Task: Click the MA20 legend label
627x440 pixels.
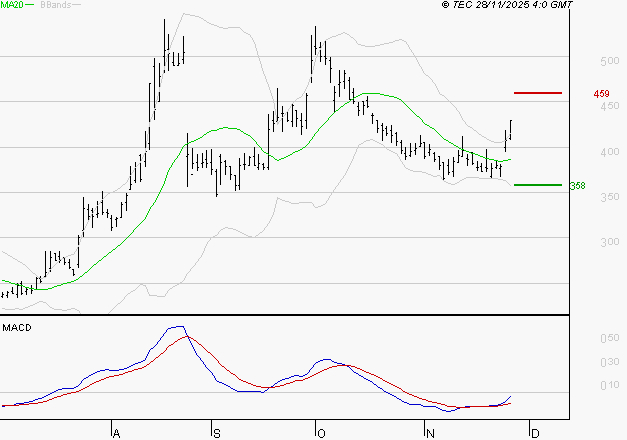Action: point(12,5)
